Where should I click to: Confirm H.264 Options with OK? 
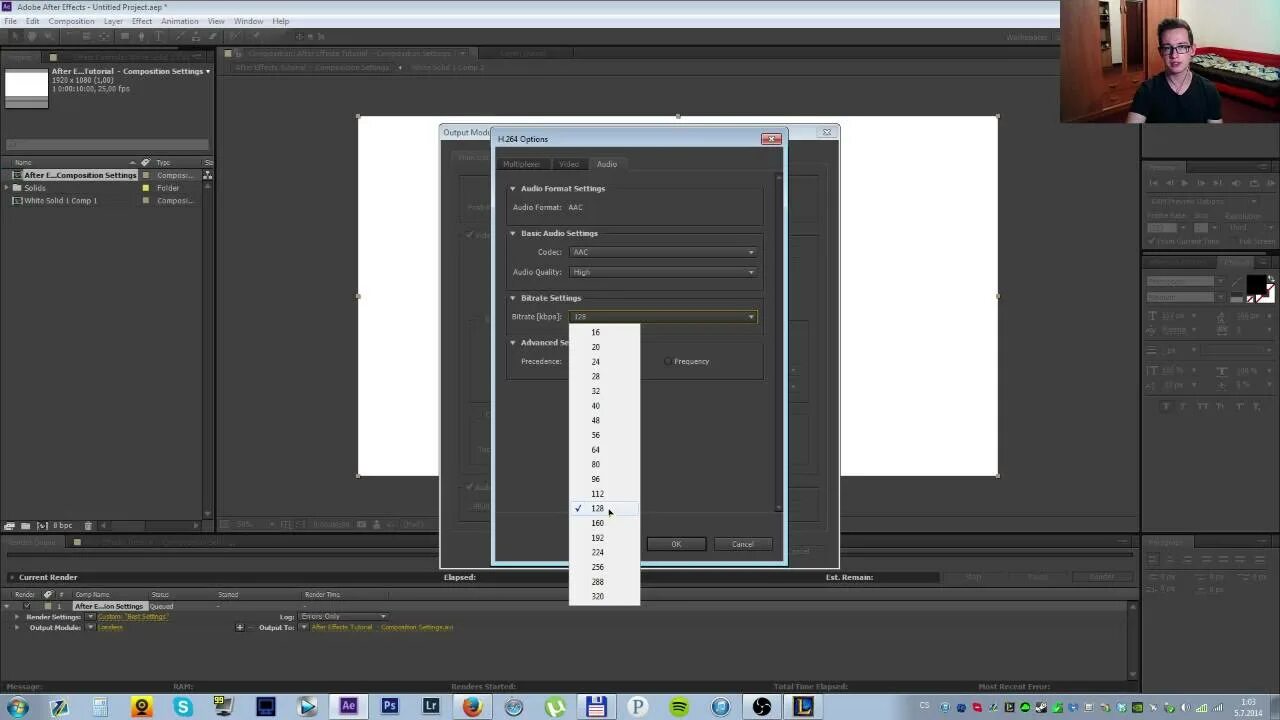tap(676, 544)
